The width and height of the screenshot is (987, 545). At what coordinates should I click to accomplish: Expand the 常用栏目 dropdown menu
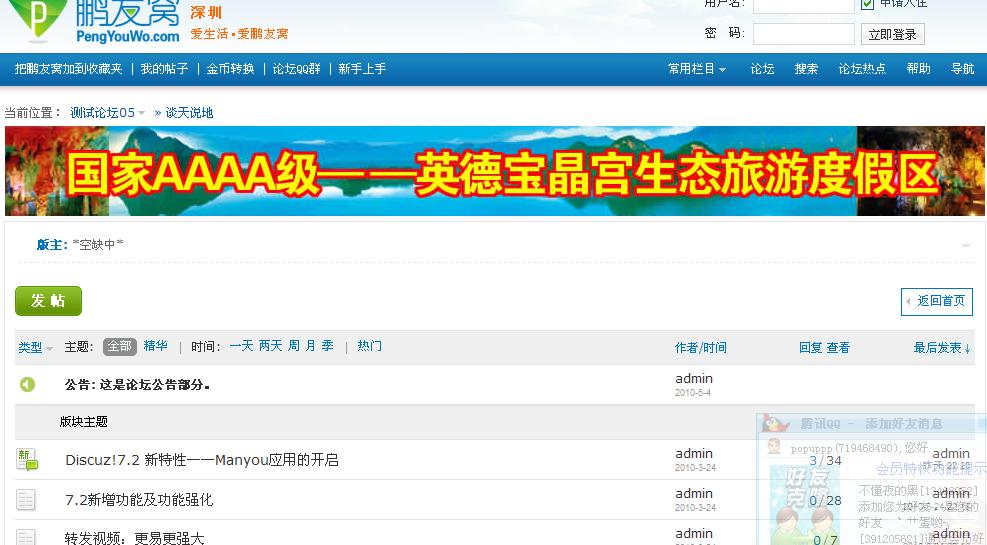click(x=697, y=69)
